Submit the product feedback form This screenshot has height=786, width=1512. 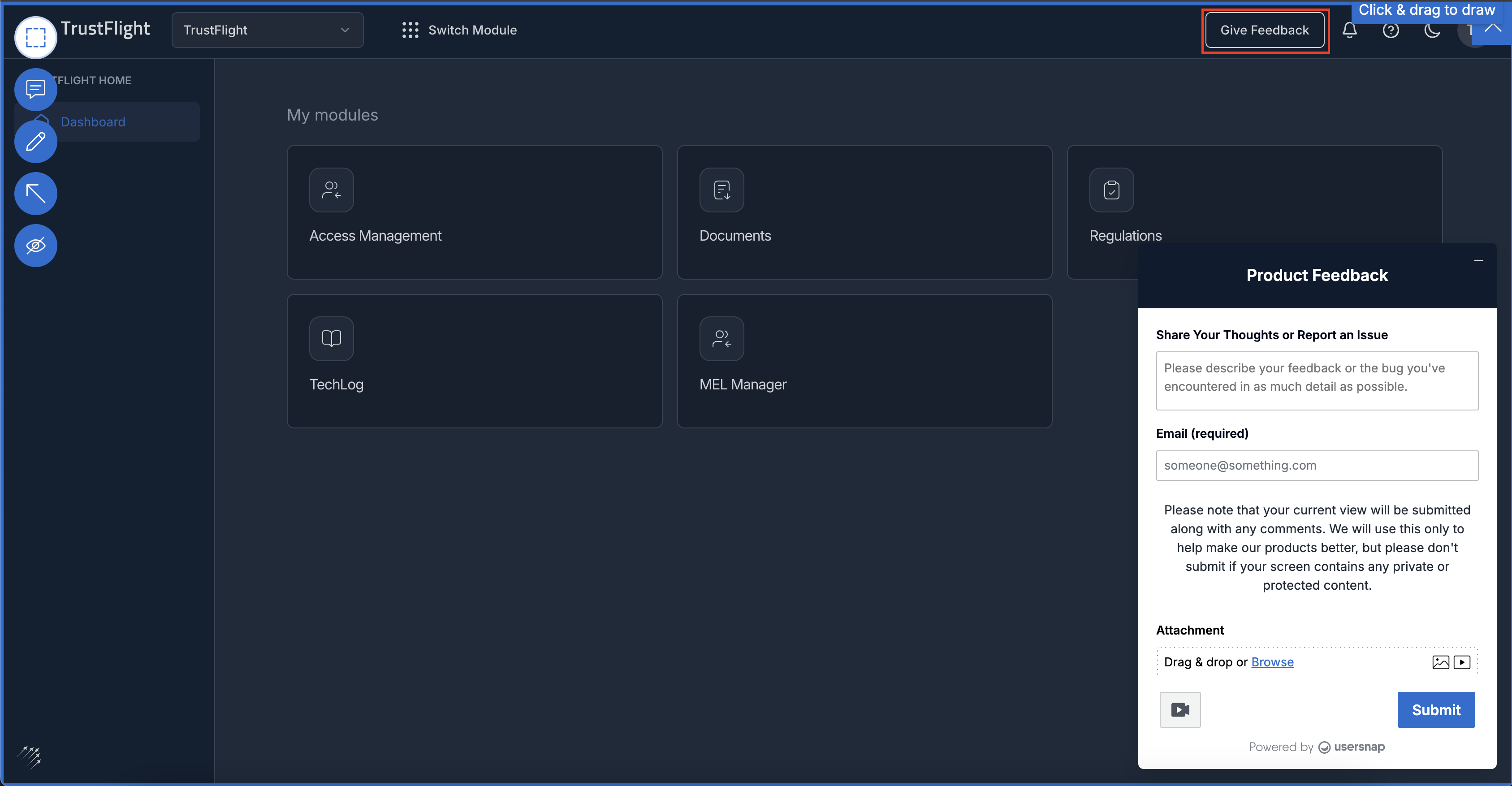point(1436,710)
